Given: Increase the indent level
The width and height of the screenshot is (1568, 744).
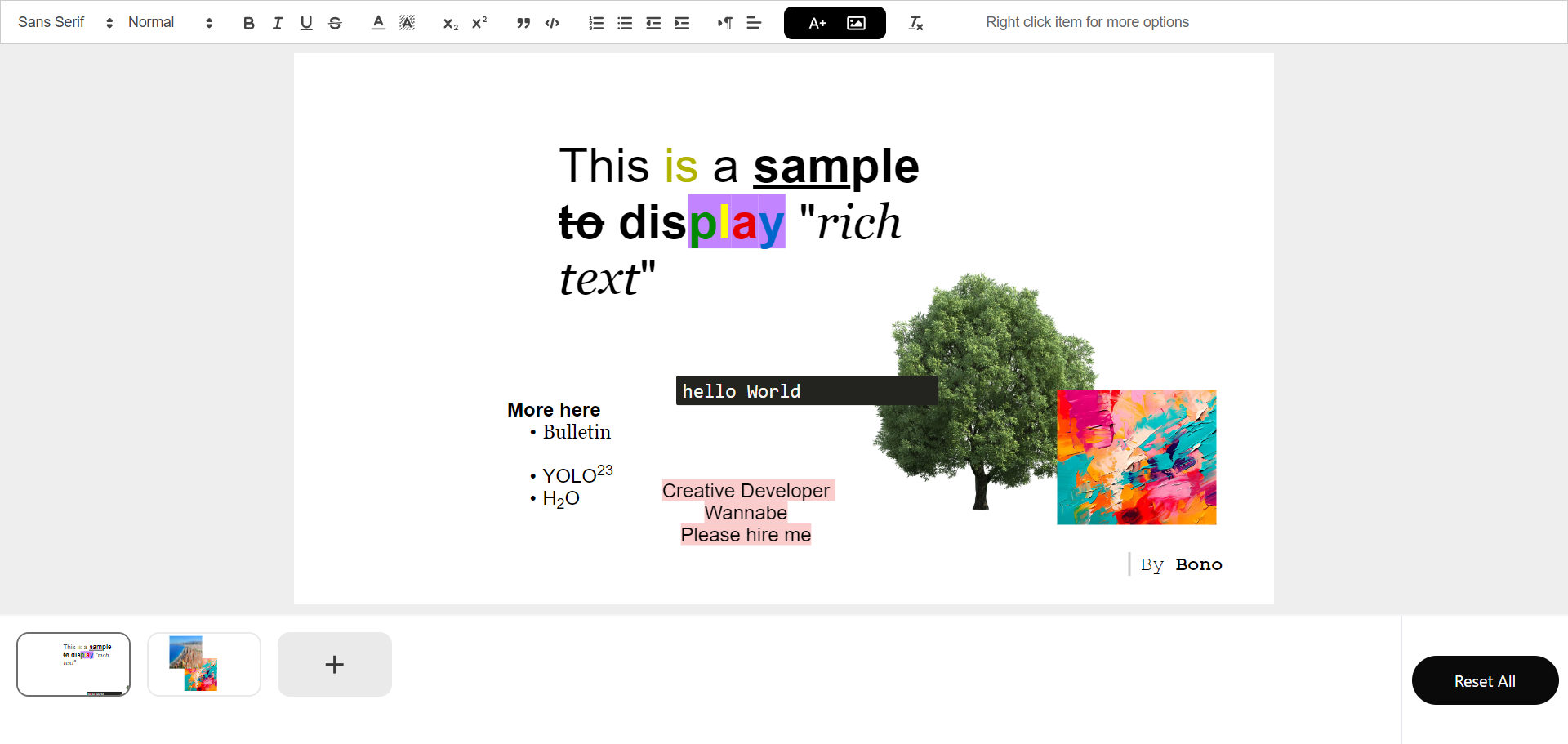Looking at the screenshot, I should (x=682, y=23).
